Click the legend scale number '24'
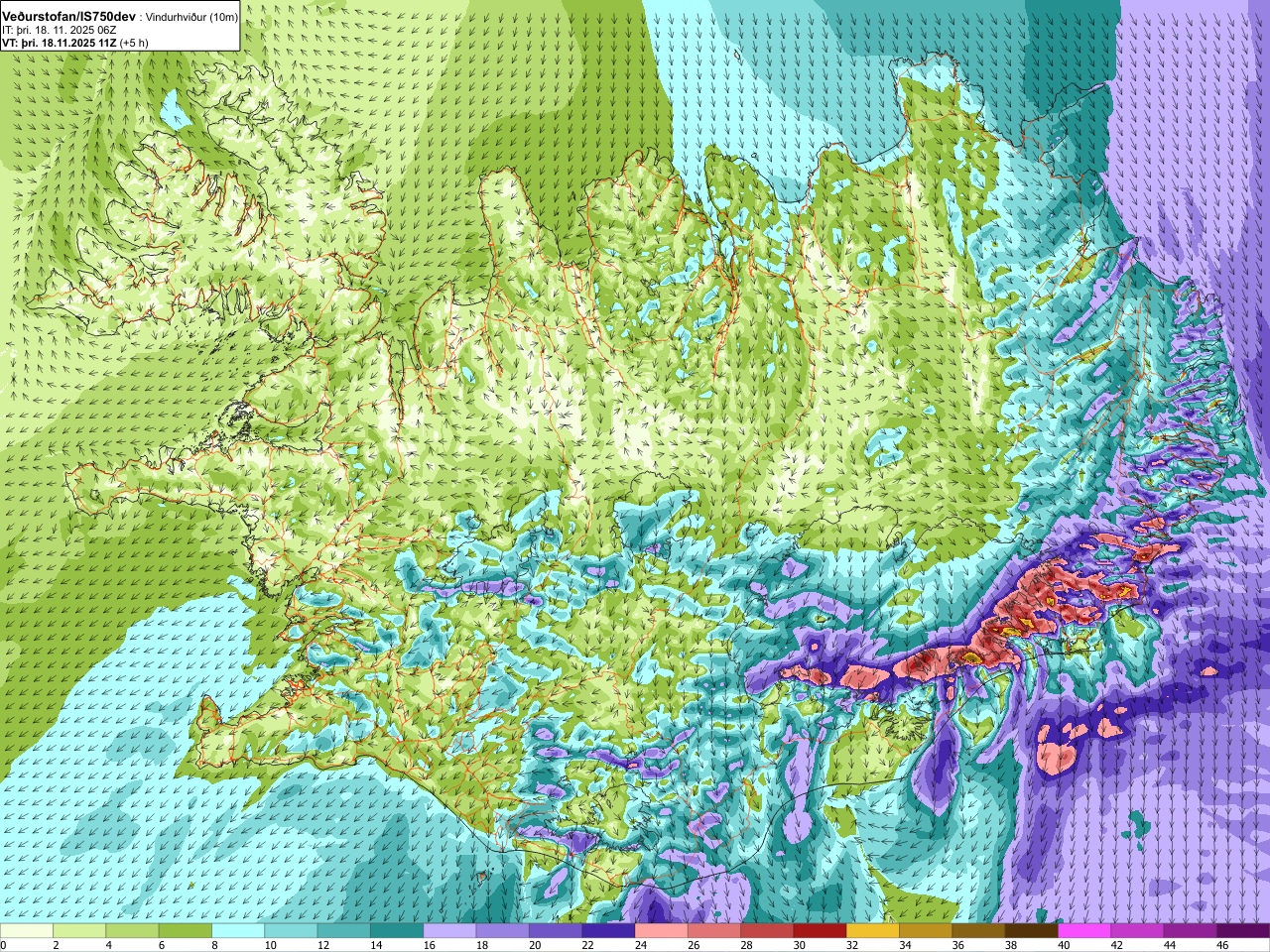This screenshot has height=952, width=1270. pos(640,945)
